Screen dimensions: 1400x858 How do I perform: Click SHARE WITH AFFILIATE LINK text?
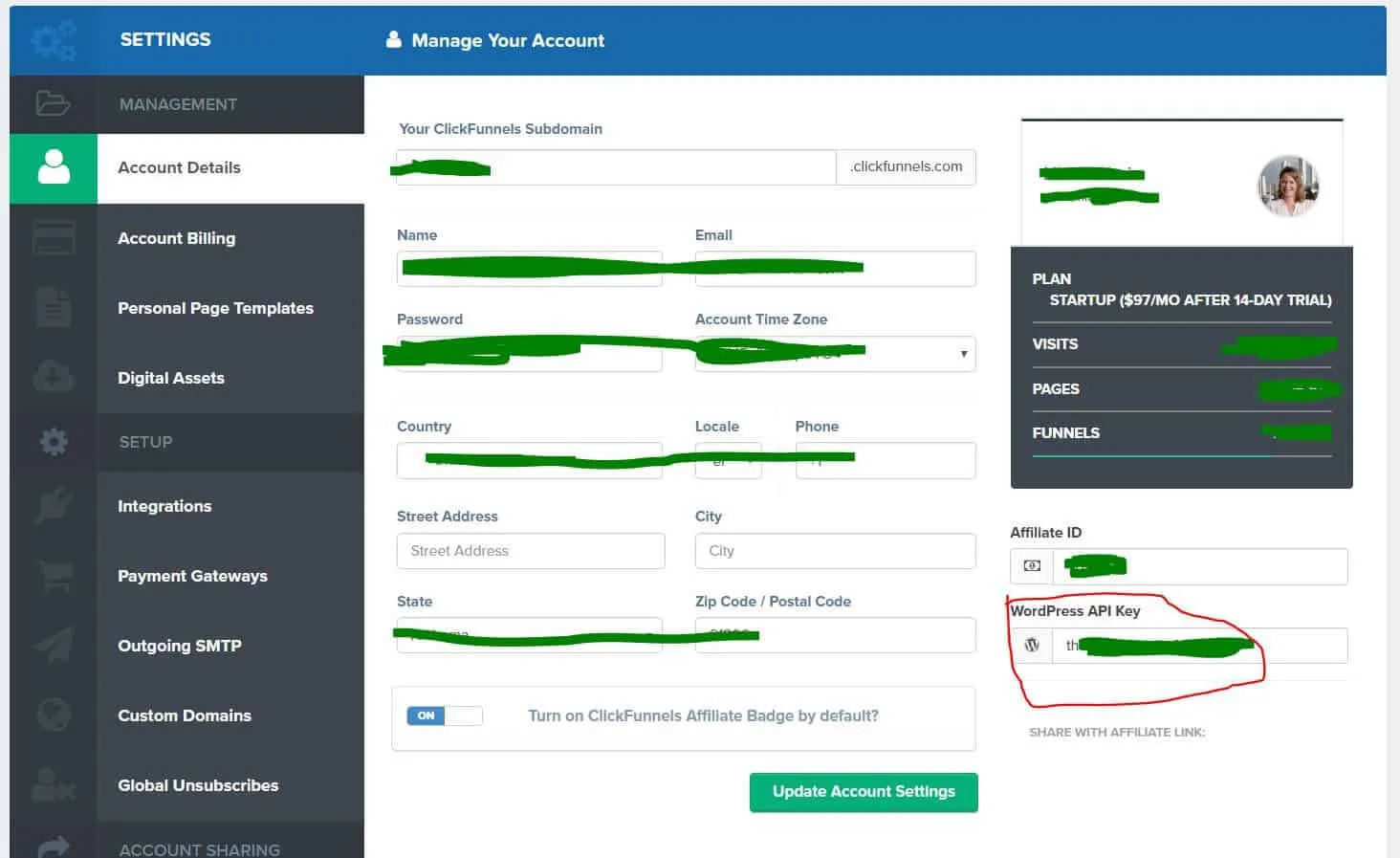[1117, 733]
